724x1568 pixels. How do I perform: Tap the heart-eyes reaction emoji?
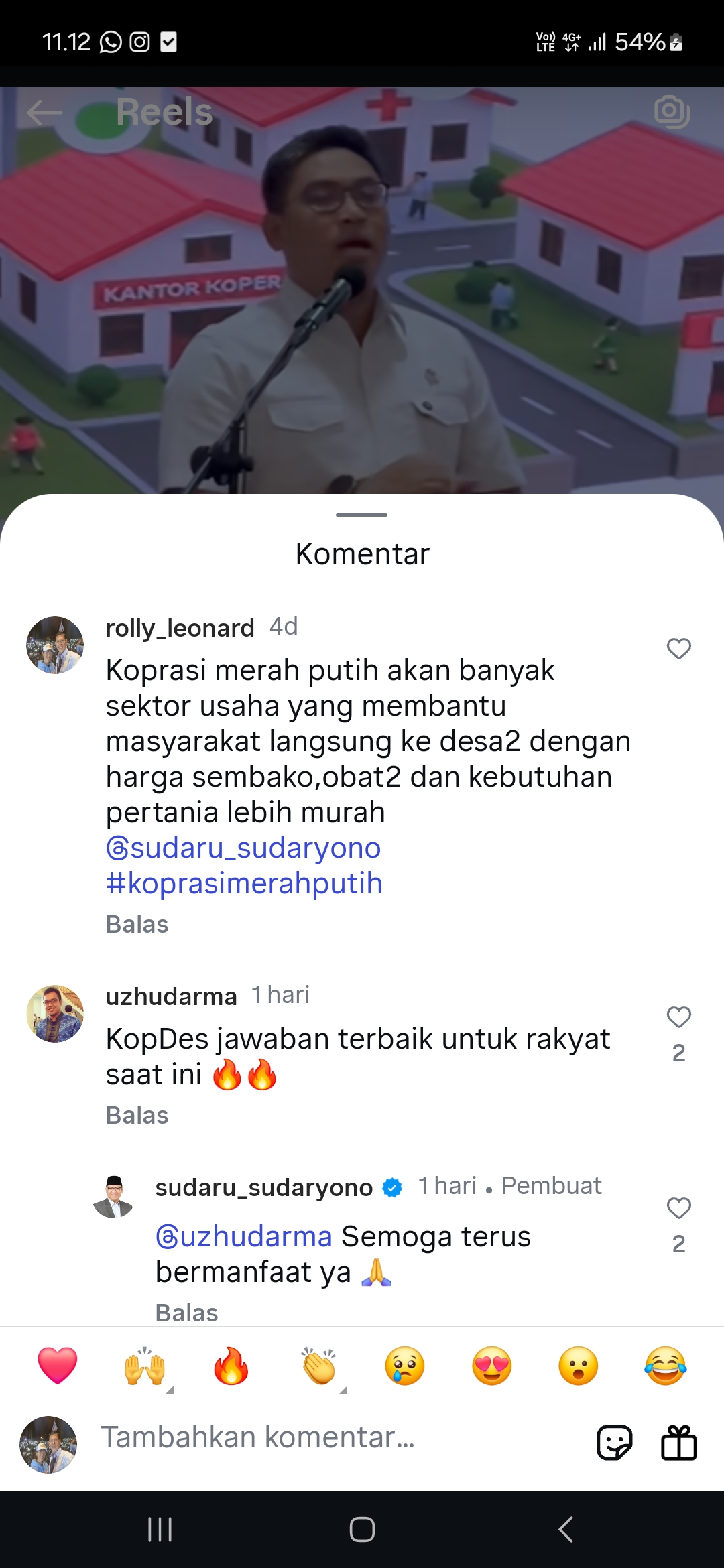click(x=492, y=1366)
